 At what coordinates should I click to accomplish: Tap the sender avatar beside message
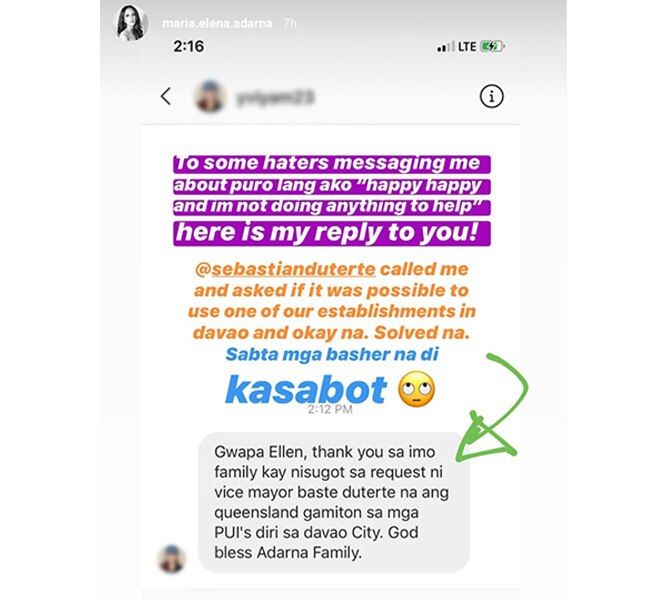[171, 559]
